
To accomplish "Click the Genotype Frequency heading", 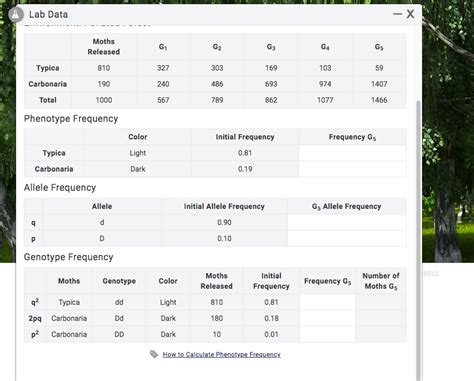I will click(69, 257).
